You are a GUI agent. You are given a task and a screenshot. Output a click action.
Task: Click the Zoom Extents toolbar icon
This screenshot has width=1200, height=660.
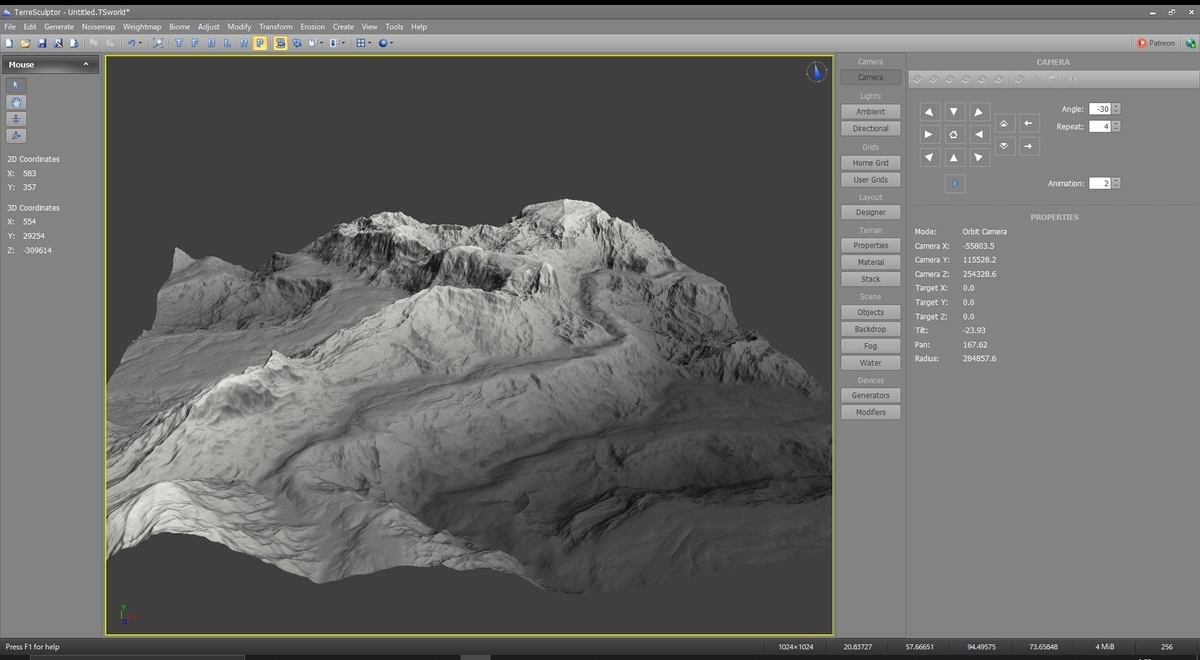click(158, 43)
